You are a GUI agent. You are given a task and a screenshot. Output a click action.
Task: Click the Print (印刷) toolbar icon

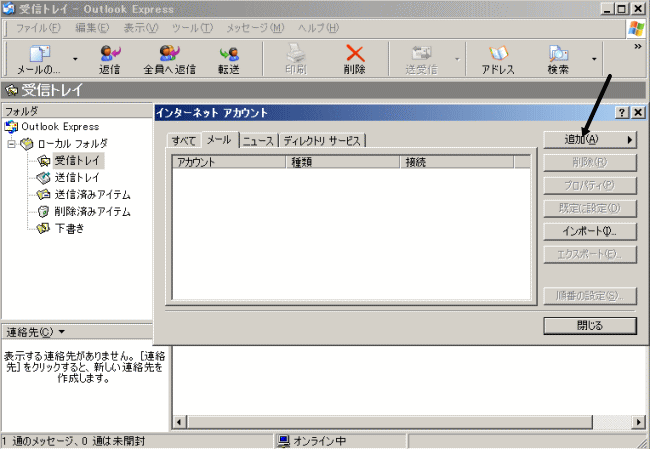pos(296,54)
